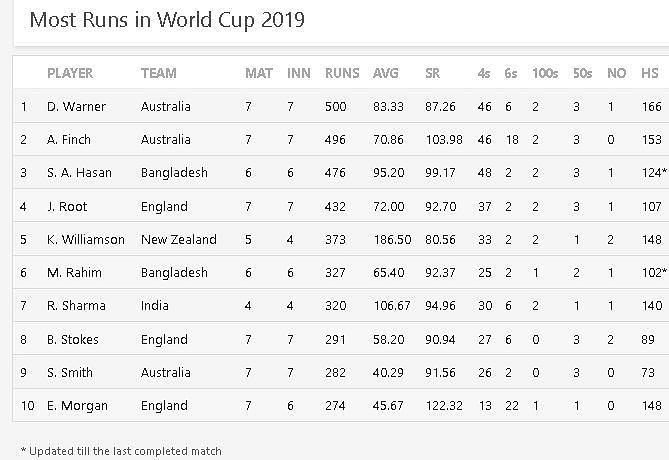The image size is (669, 460).
Task: Select M. Rahim player name
Action: coord(74,272)
